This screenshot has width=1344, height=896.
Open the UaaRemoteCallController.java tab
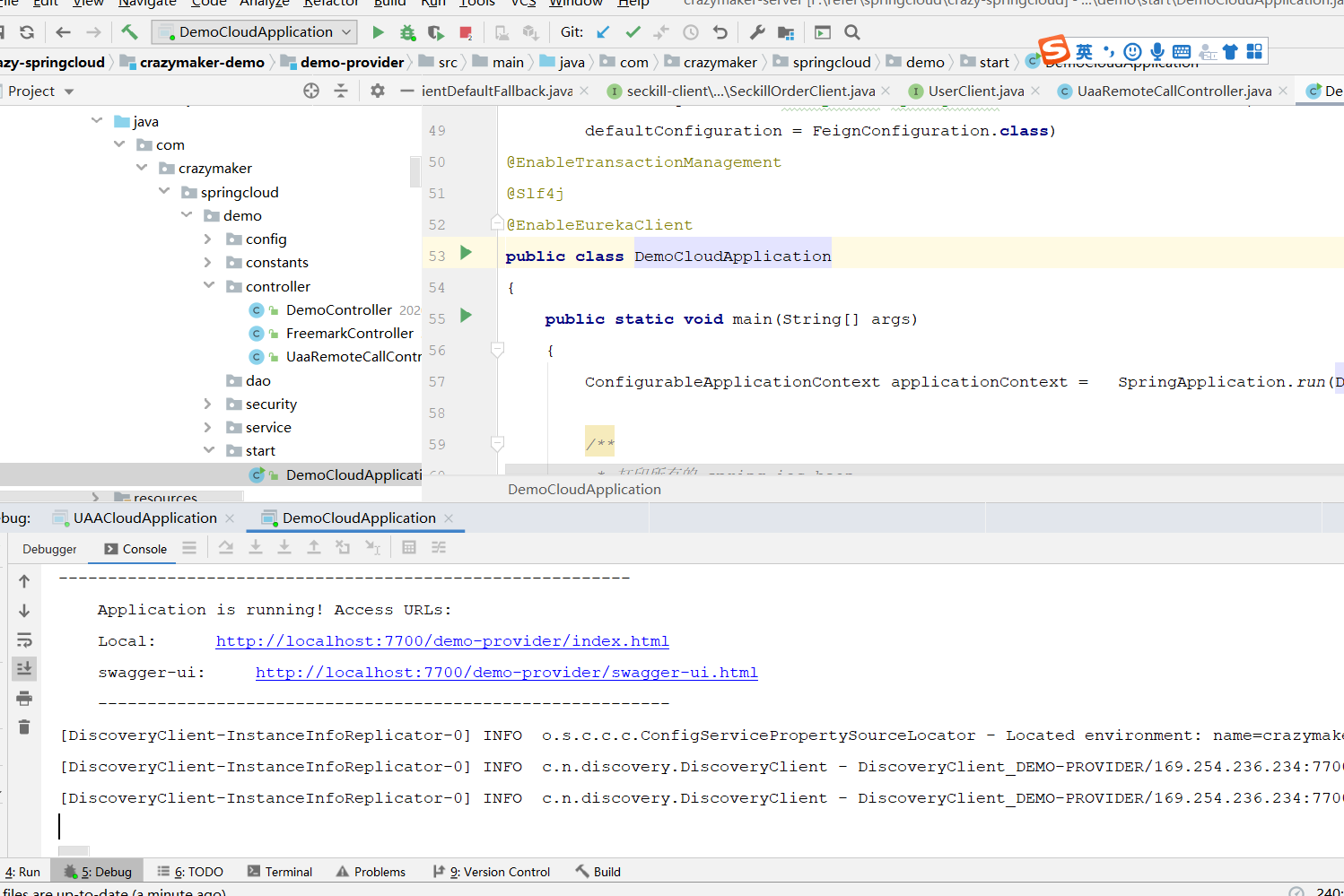(x=1174, y=91)
